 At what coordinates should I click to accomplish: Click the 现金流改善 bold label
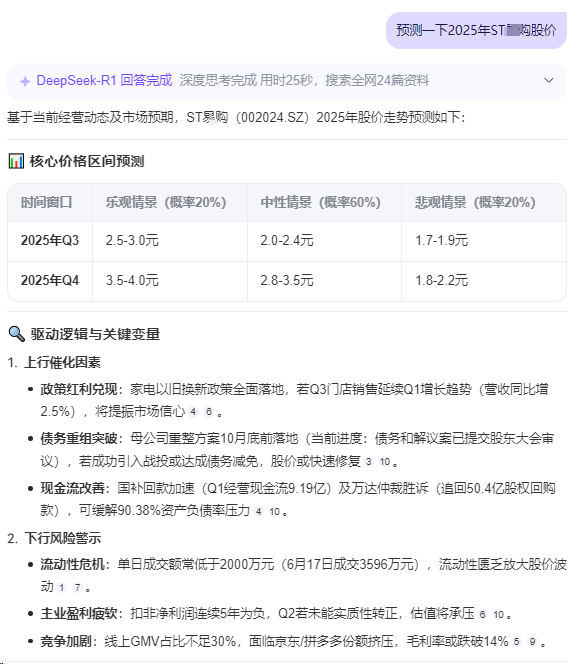pyautogui.click(x=72, y=488)
